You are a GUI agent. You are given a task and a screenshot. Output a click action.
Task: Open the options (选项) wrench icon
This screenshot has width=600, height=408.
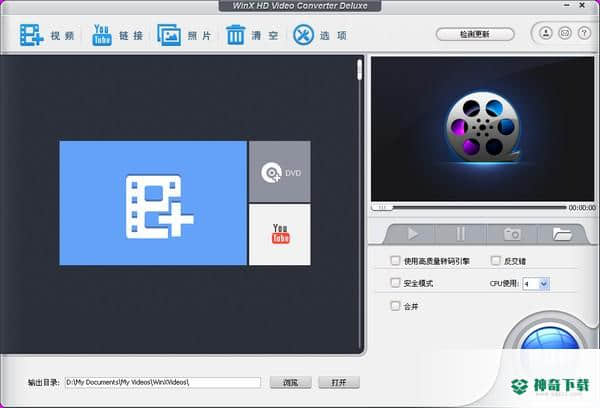(x=303, y=35)
